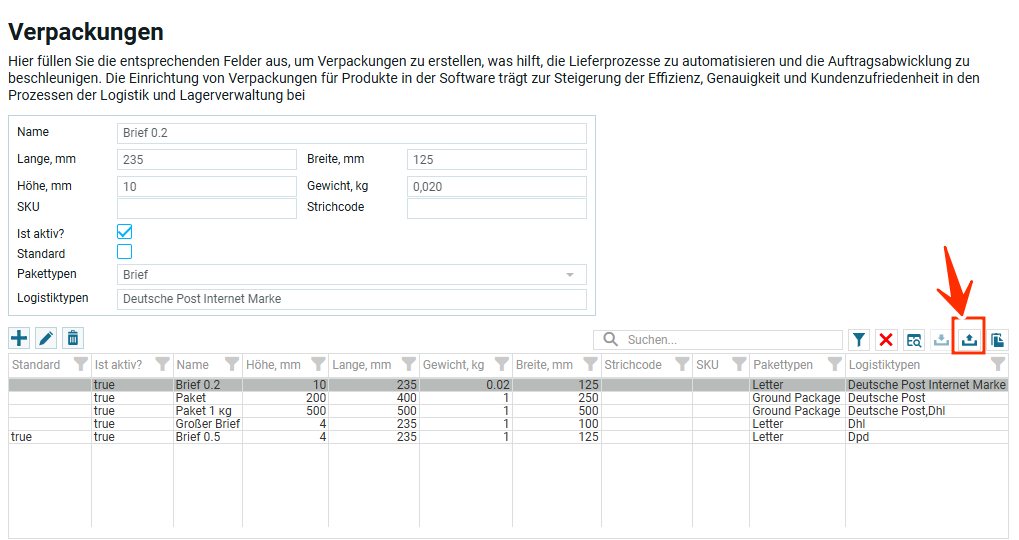Click the pencil edit icon
This screenshot has height=540, width=1019.
[x=46, y=339]
